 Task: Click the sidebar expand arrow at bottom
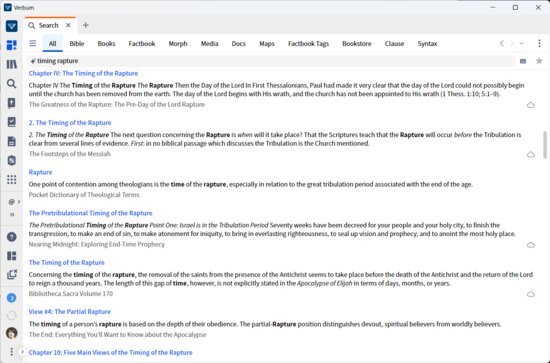pyautogui.click(x=22, y=351)
